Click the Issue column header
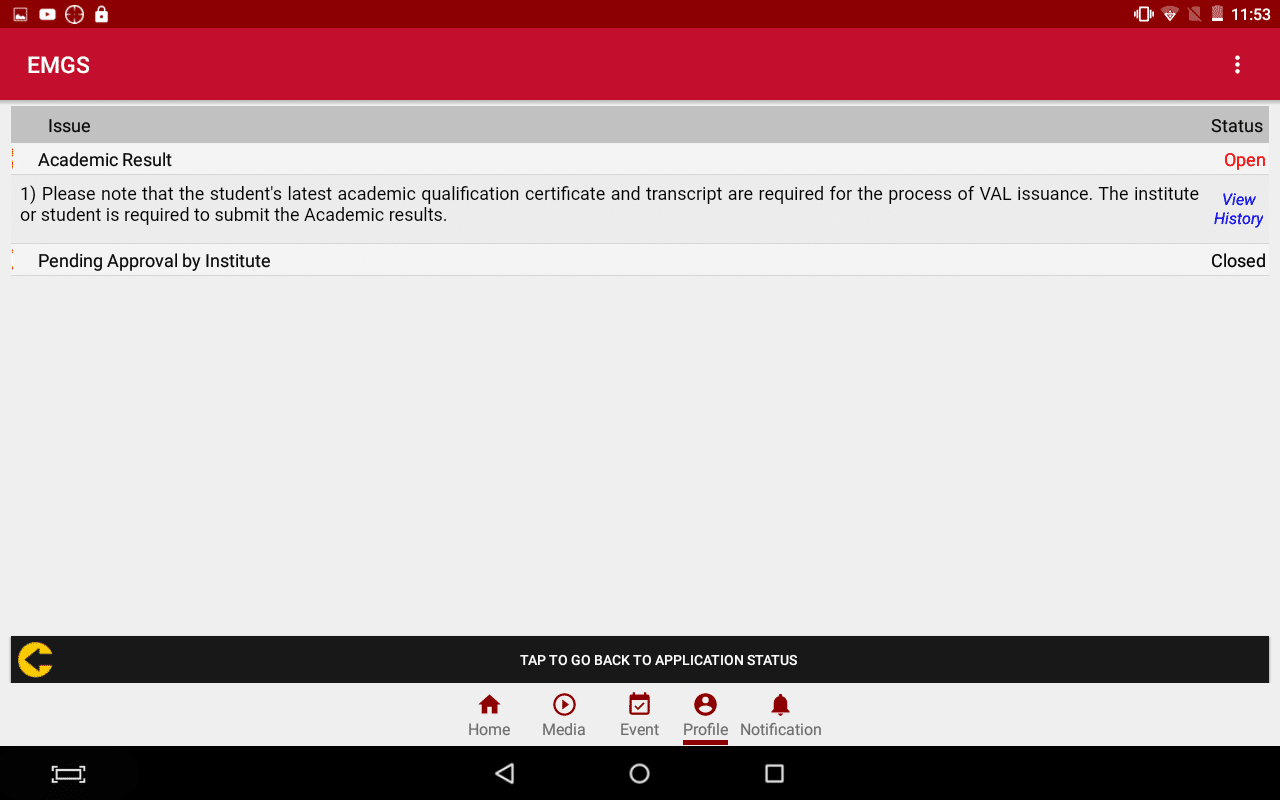Viewport: 1280px width, 800px height. coord(69,126)
